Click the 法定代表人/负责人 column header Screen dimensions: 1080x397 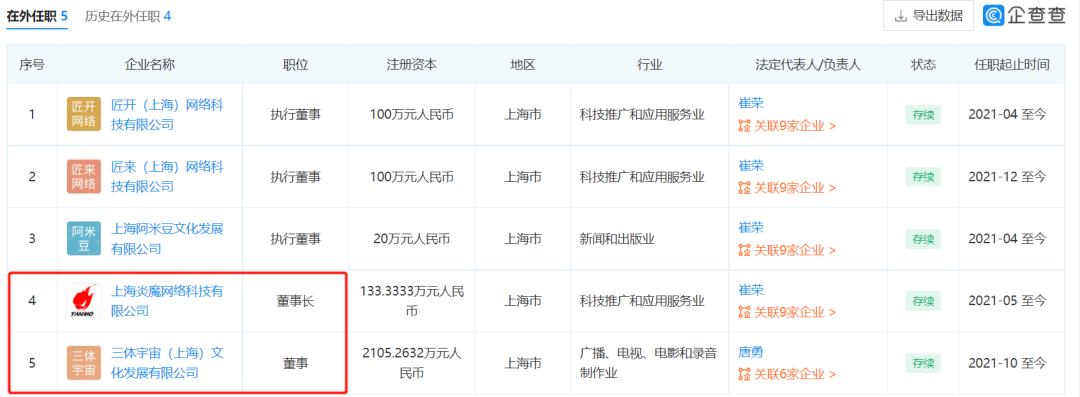click(x=808, y=65)
